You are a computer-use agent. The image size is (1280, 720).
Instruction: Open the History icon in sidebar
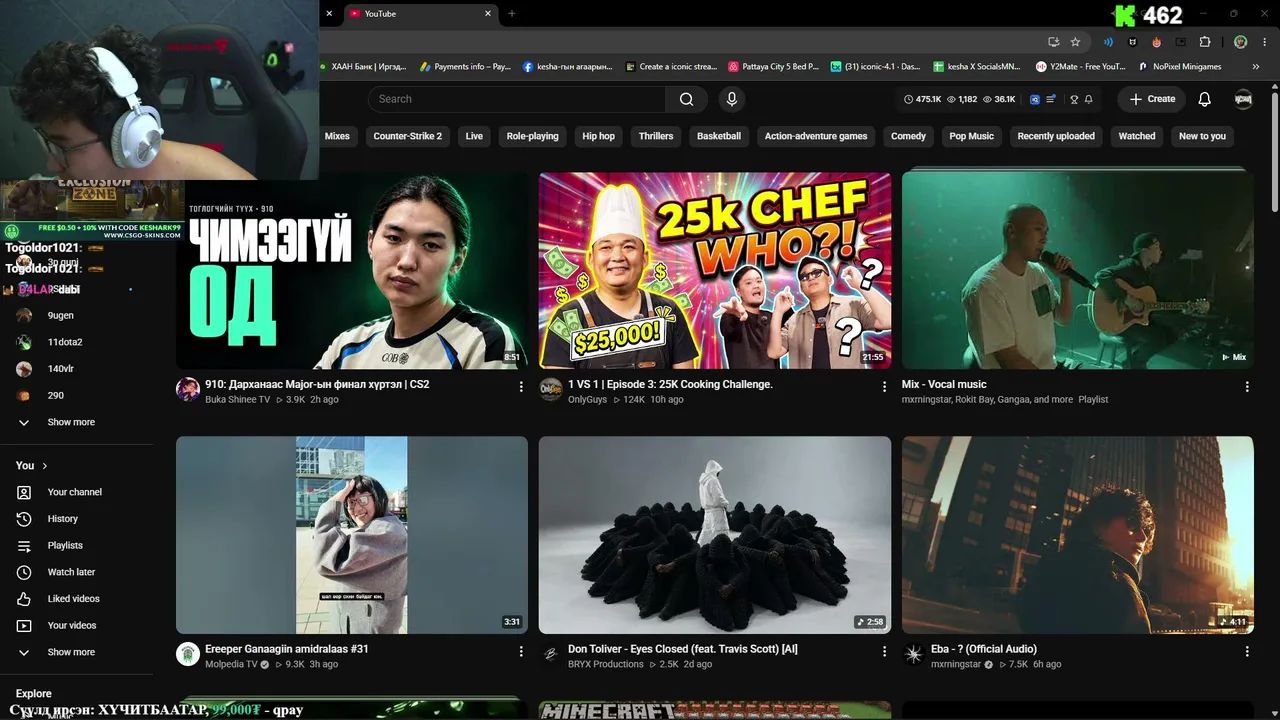[24, 519]
